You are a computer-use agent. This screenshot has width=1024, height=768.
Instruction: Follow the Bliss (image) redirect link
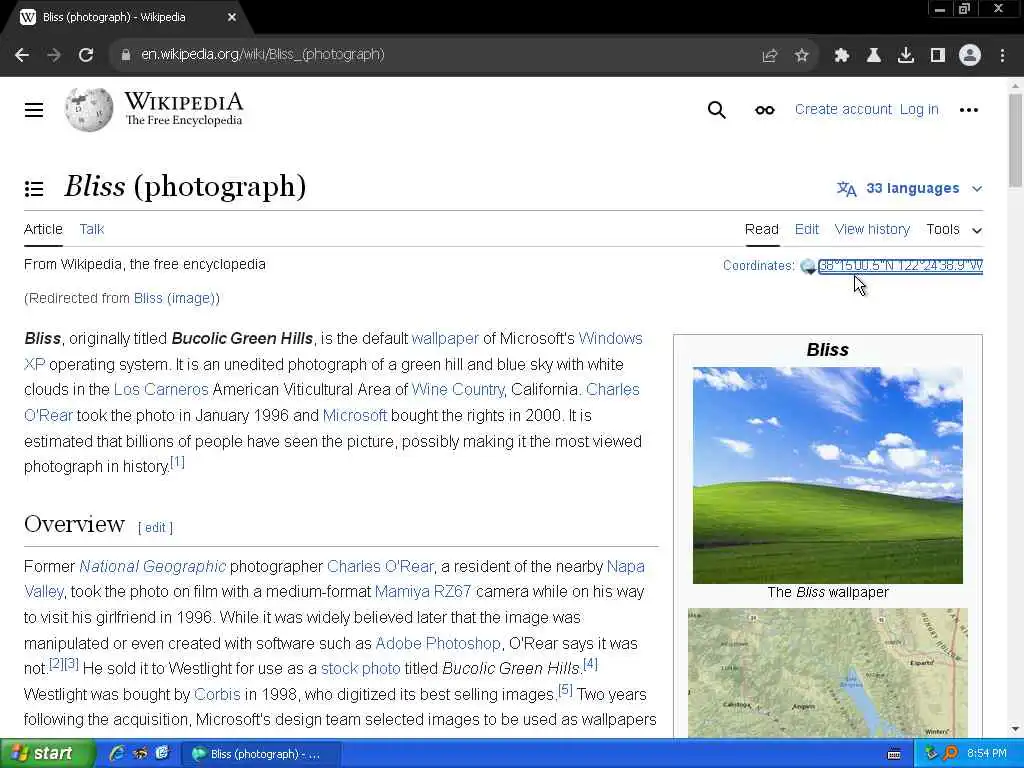pyautogui.click(x=174, y=298)
